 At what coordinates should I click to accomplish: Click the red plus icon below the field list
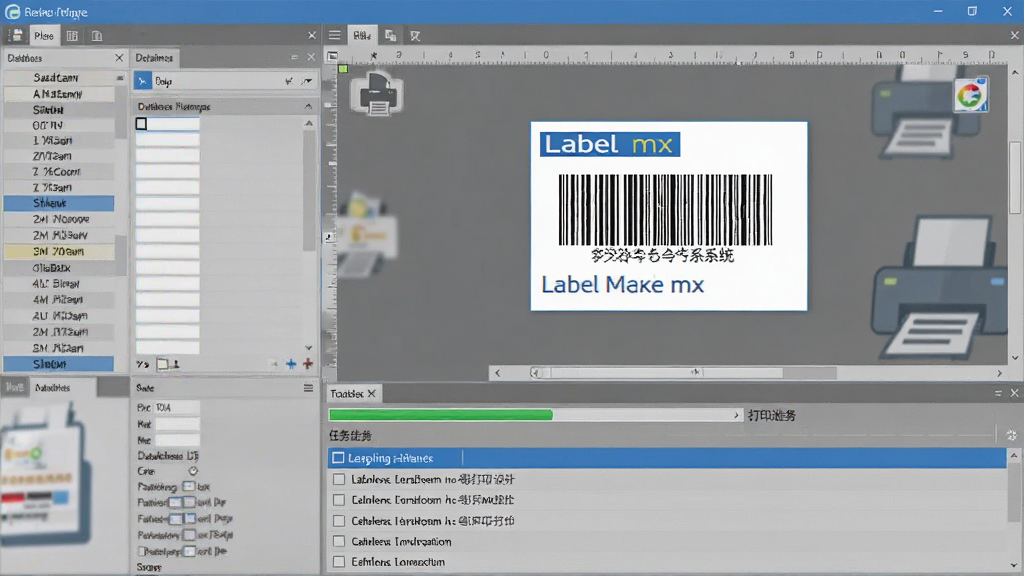pyautogui.click(x=308, y=364)
